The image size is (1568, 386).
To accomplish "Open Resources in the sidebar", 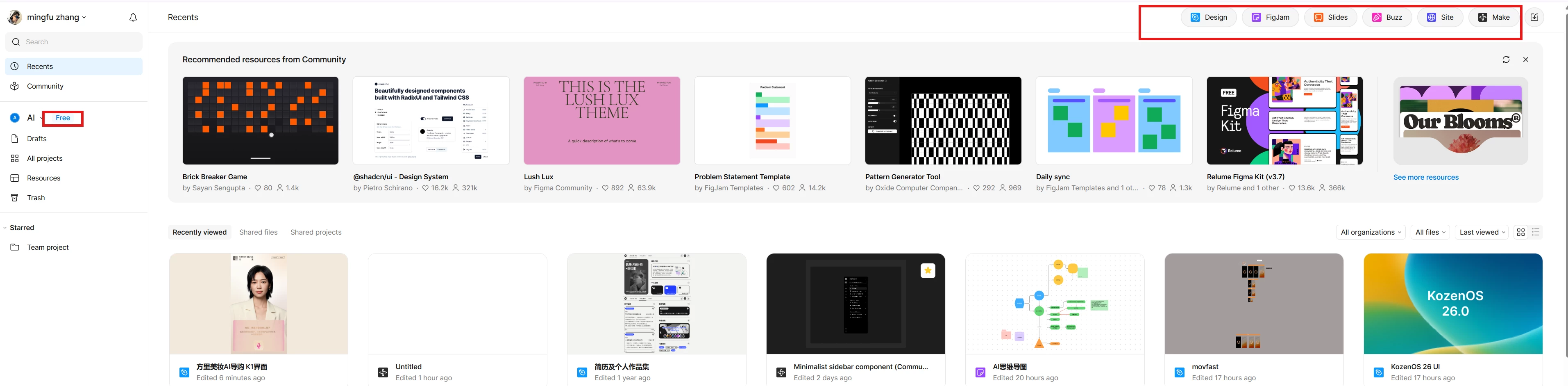I will [74, 178].
